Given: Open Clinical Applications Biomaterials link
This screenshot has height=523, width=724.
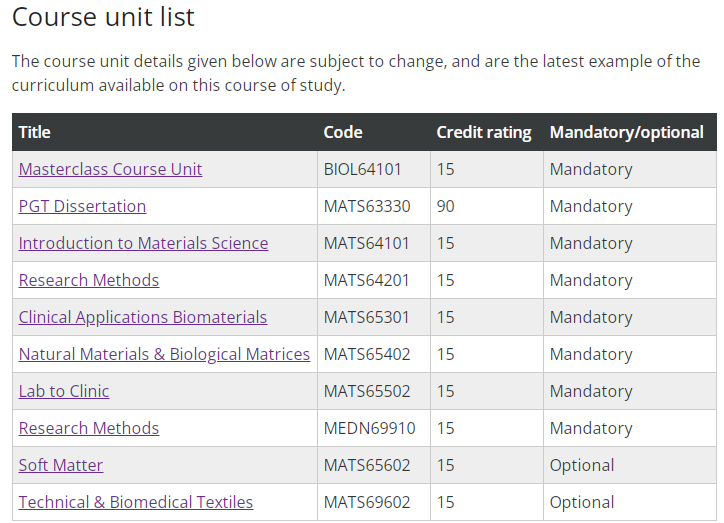Looking at the screenshot, I should 143,317.
